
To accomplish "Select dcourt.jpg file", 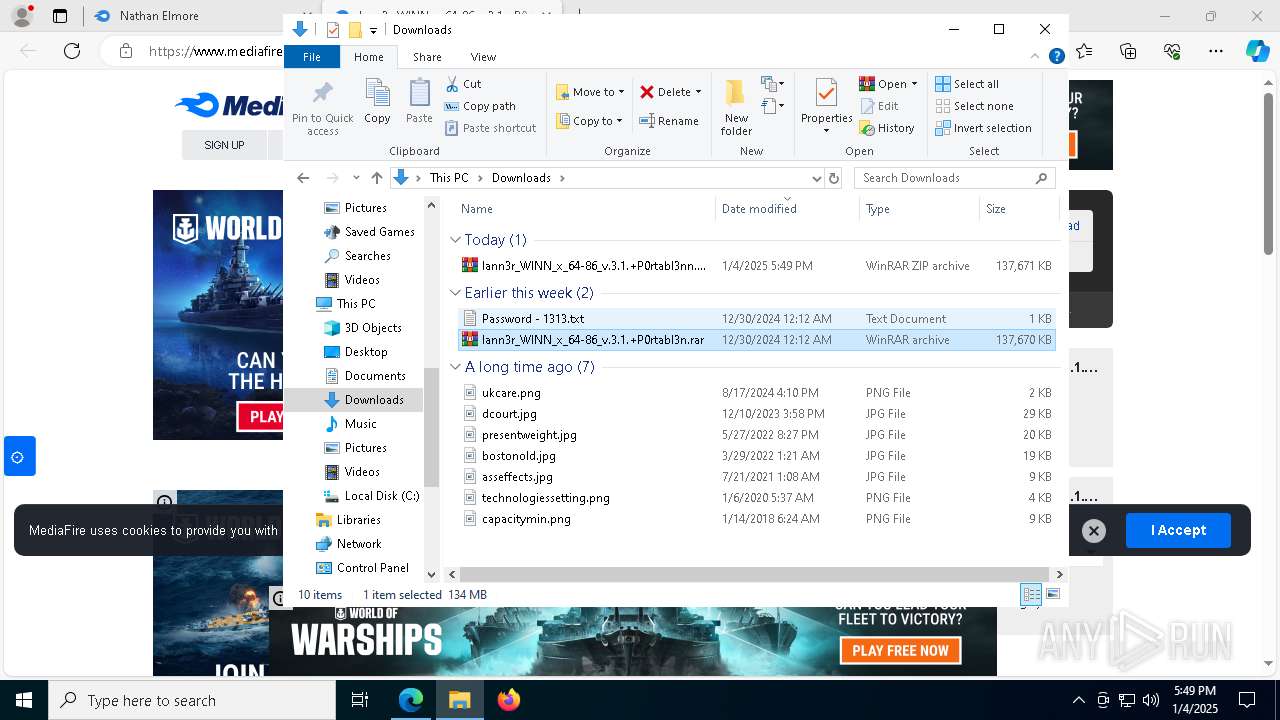I will coord(756,414).
